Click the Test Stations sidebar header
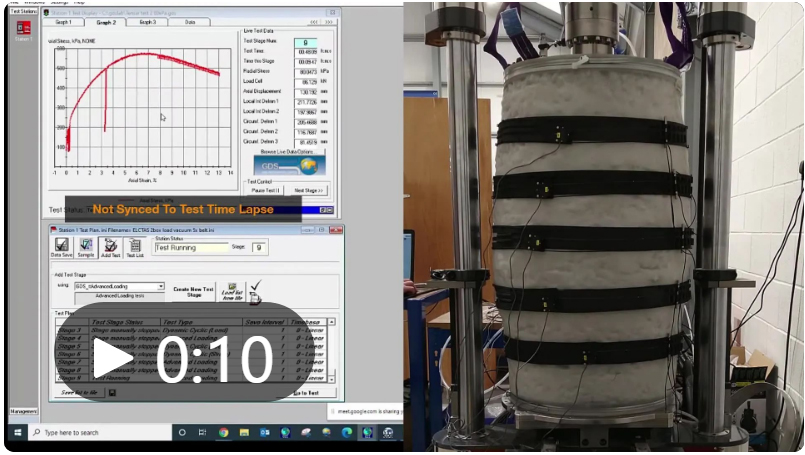This screenshot has height=455, width=805. 23,11
